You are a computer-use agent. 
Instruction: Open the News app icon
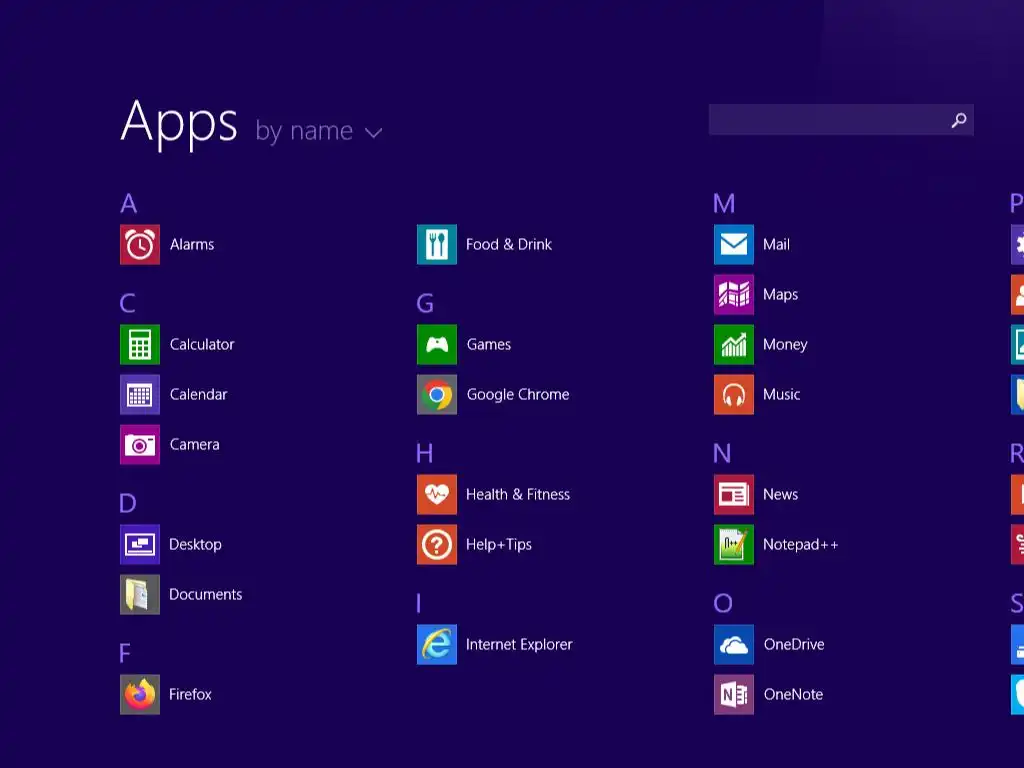pos(734,494)
